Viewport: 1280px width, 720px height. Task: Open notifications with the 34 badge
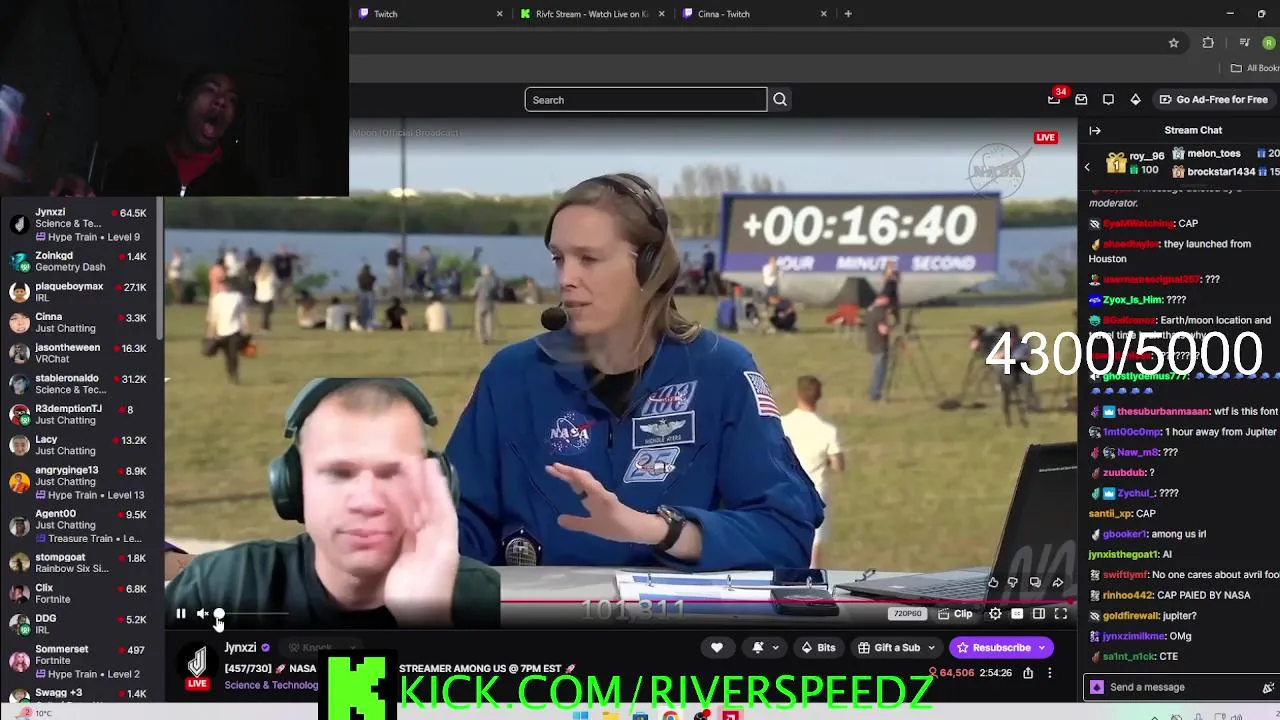click(1054, 100)
